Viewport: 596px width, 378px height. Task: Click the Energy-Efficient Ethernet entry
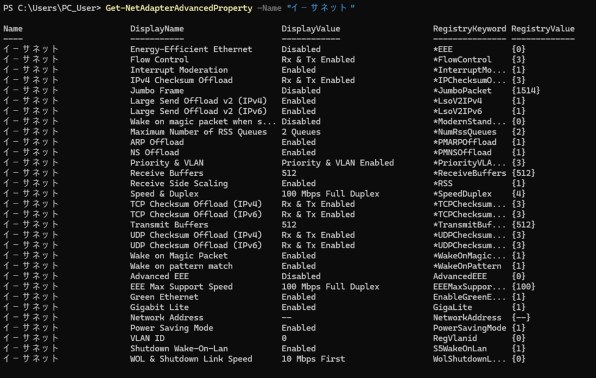(191, 49)
